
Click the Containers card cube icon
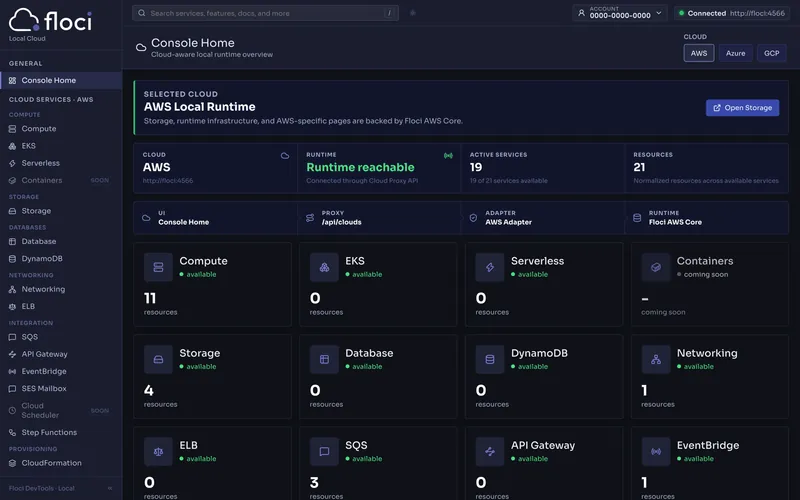tap(656, 267)
